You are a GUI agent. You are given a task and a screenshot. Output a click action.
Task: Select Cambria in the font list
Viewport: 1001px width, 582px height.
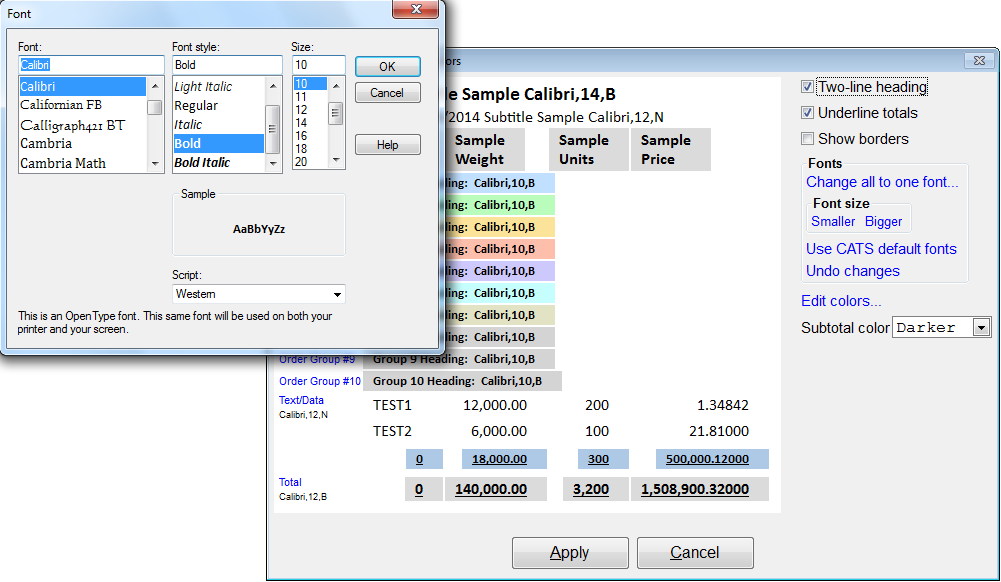(82, 144)
